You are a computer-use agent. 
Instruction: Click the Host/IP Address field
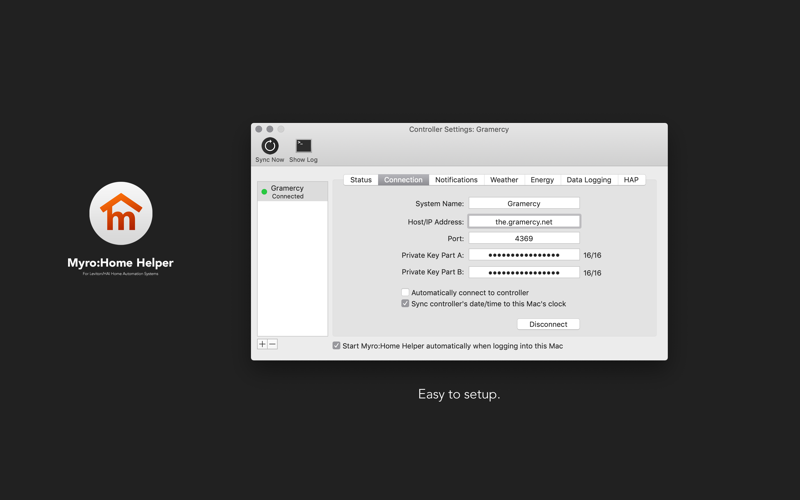point(524,222)
